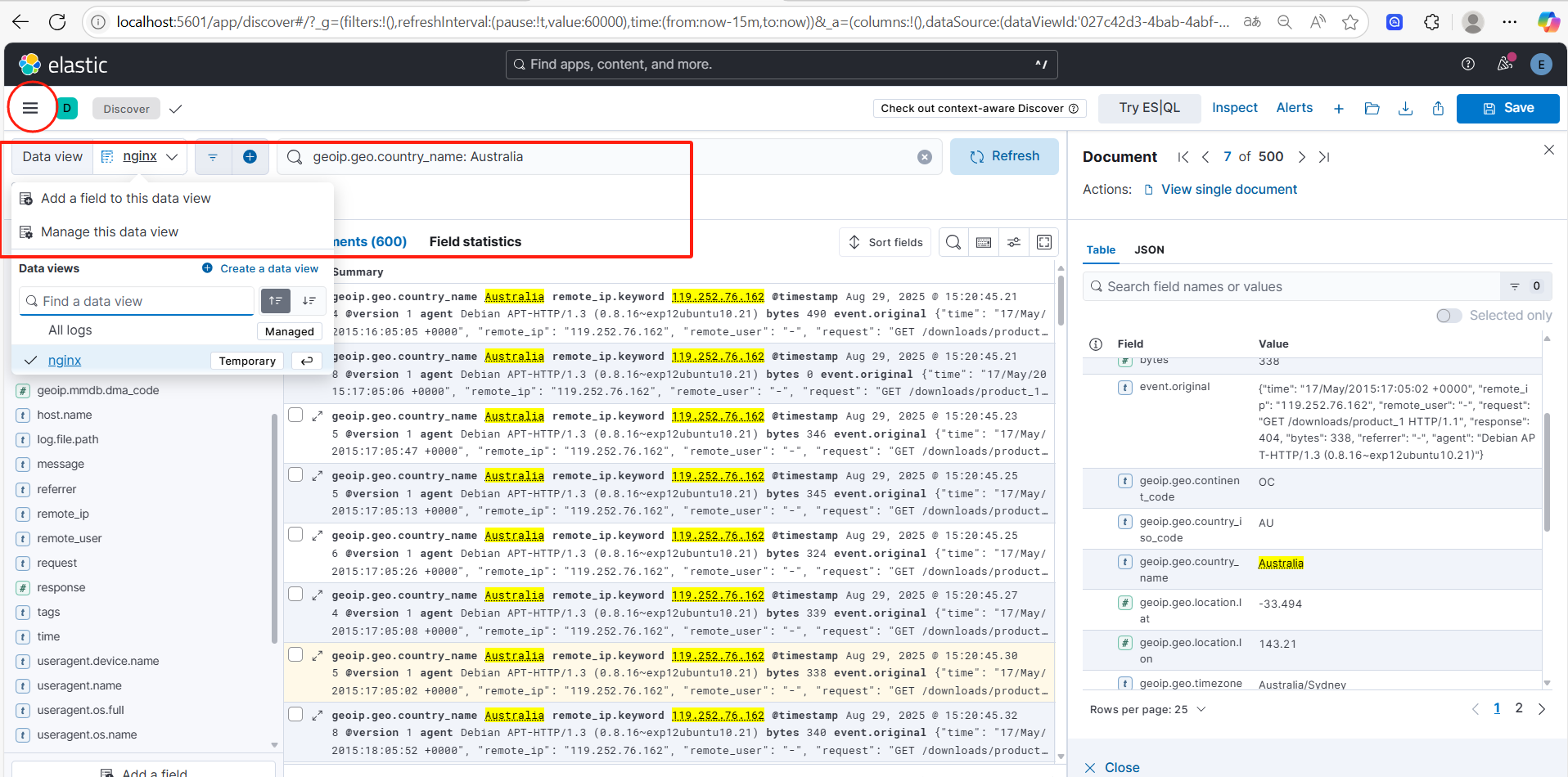The width and height of the screenshot is (1568, 777).
Task: Select checkbox for row with bytes 345
Action: click(295, 475)
